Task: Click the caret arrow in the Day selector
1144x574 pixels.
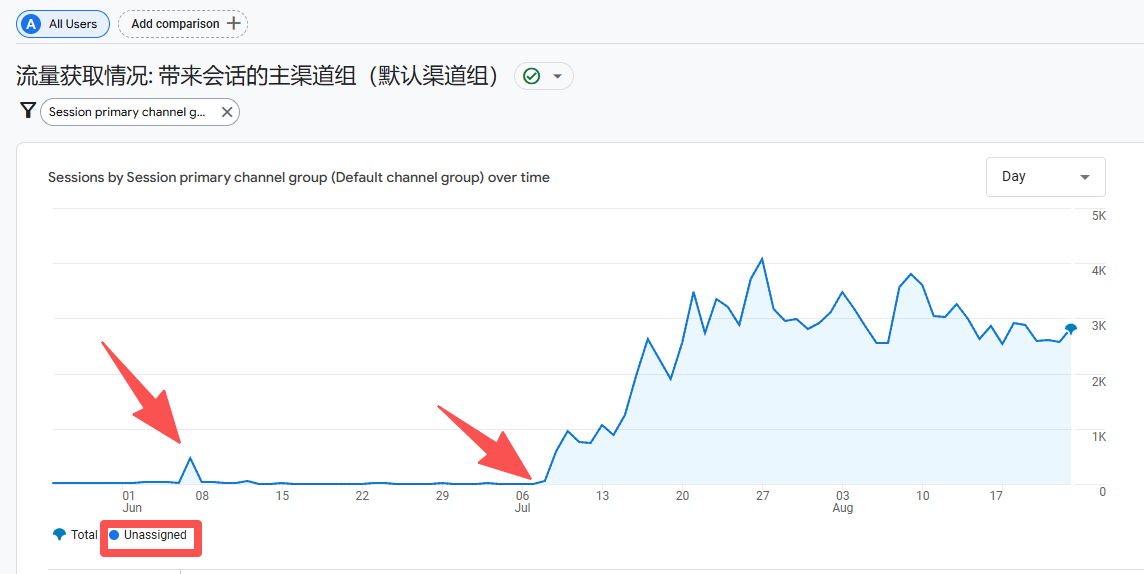Action: (1085, 177)
